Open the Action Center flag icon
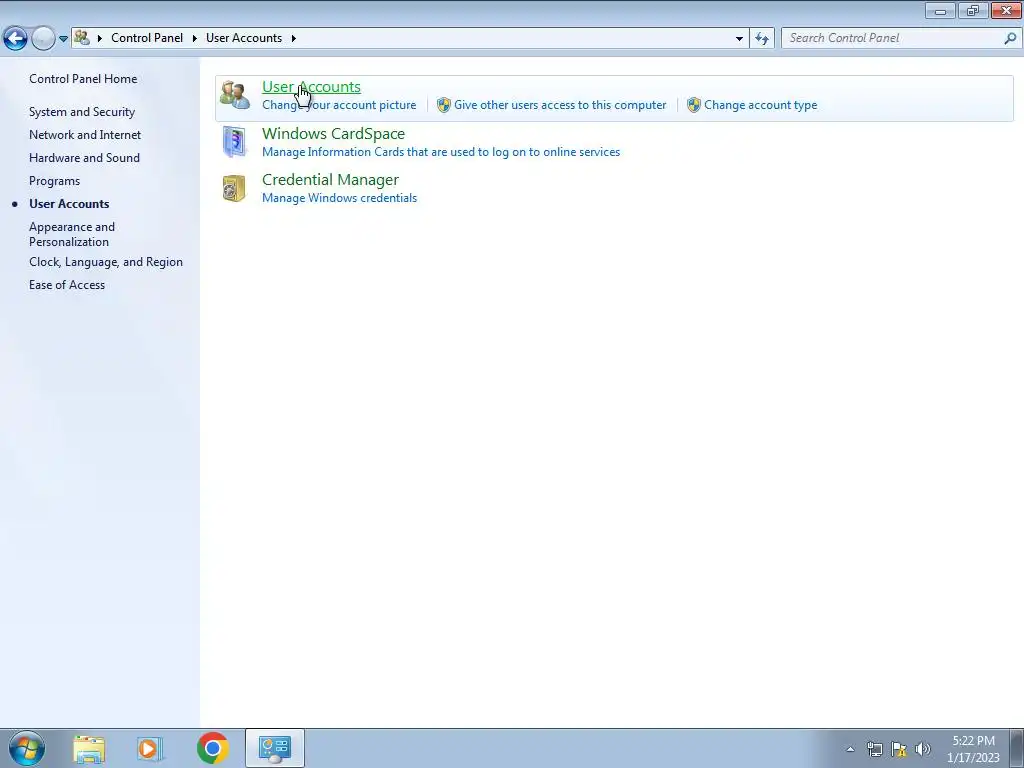The image size is (1024, 768). 899,749
